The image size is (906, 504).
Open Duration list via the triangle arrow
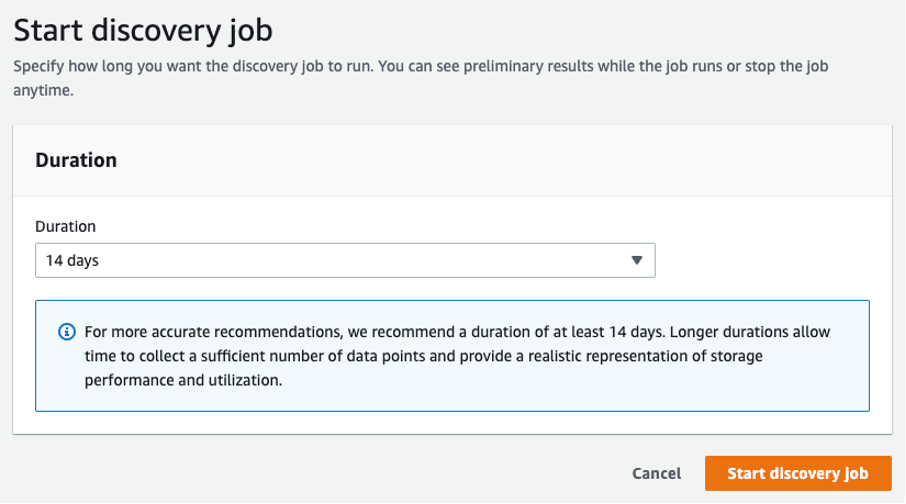click(x=637, y=261)
